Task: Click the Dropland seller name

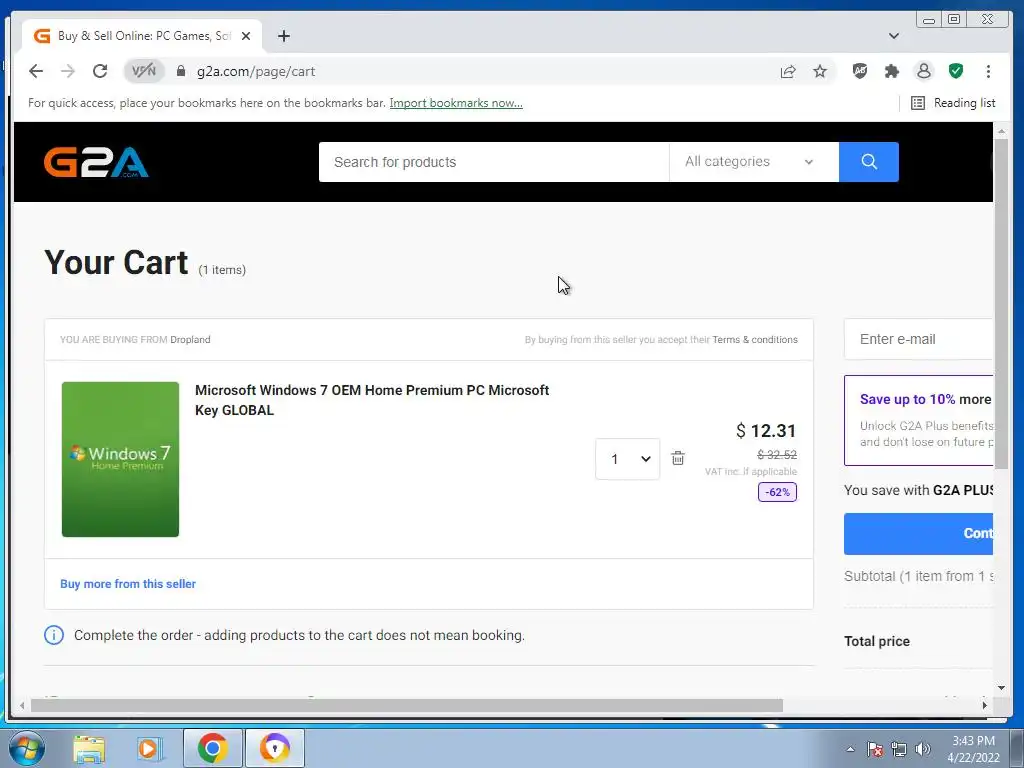Action: point(190,340)
